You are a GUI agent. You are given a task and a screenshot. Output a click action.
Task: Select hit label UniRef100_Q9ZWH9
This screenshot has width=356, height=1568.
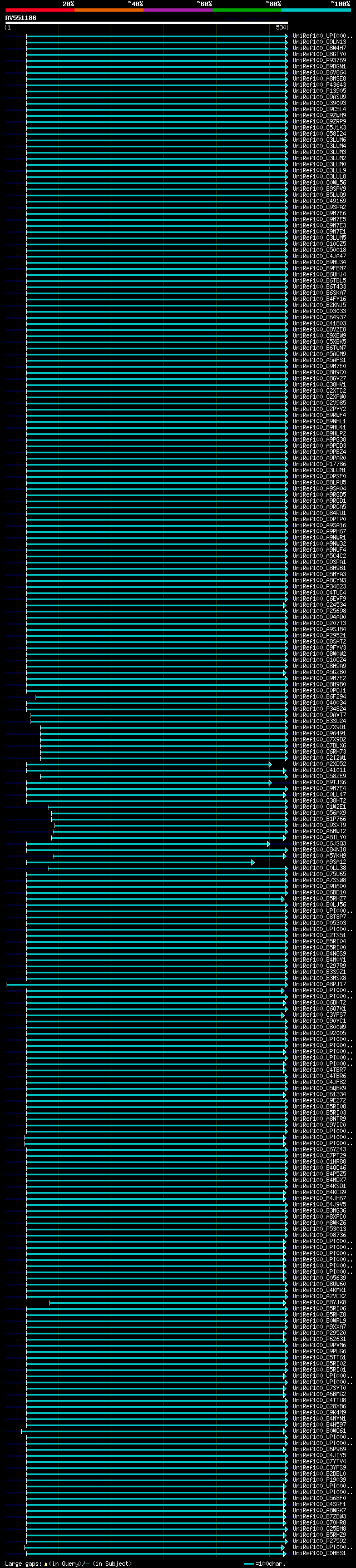click(x=319, y=115)
